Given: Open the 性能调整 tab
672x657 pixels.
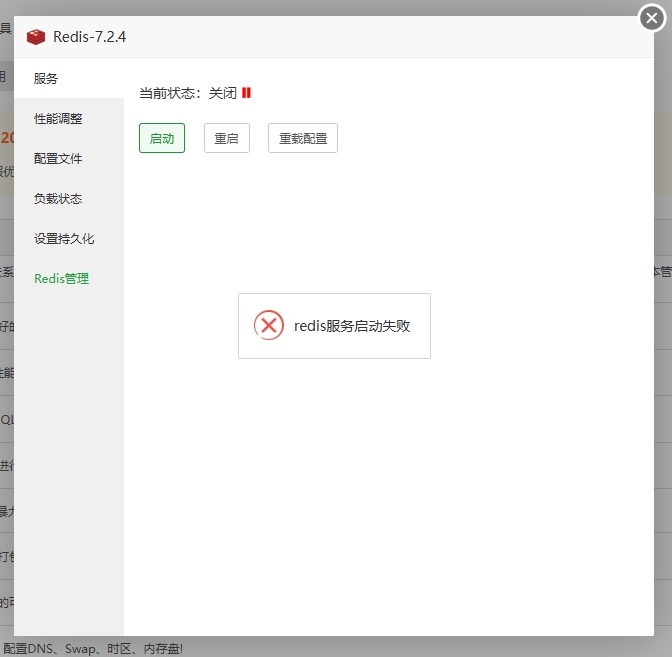Looking at the screenshot, I should 69,118.
